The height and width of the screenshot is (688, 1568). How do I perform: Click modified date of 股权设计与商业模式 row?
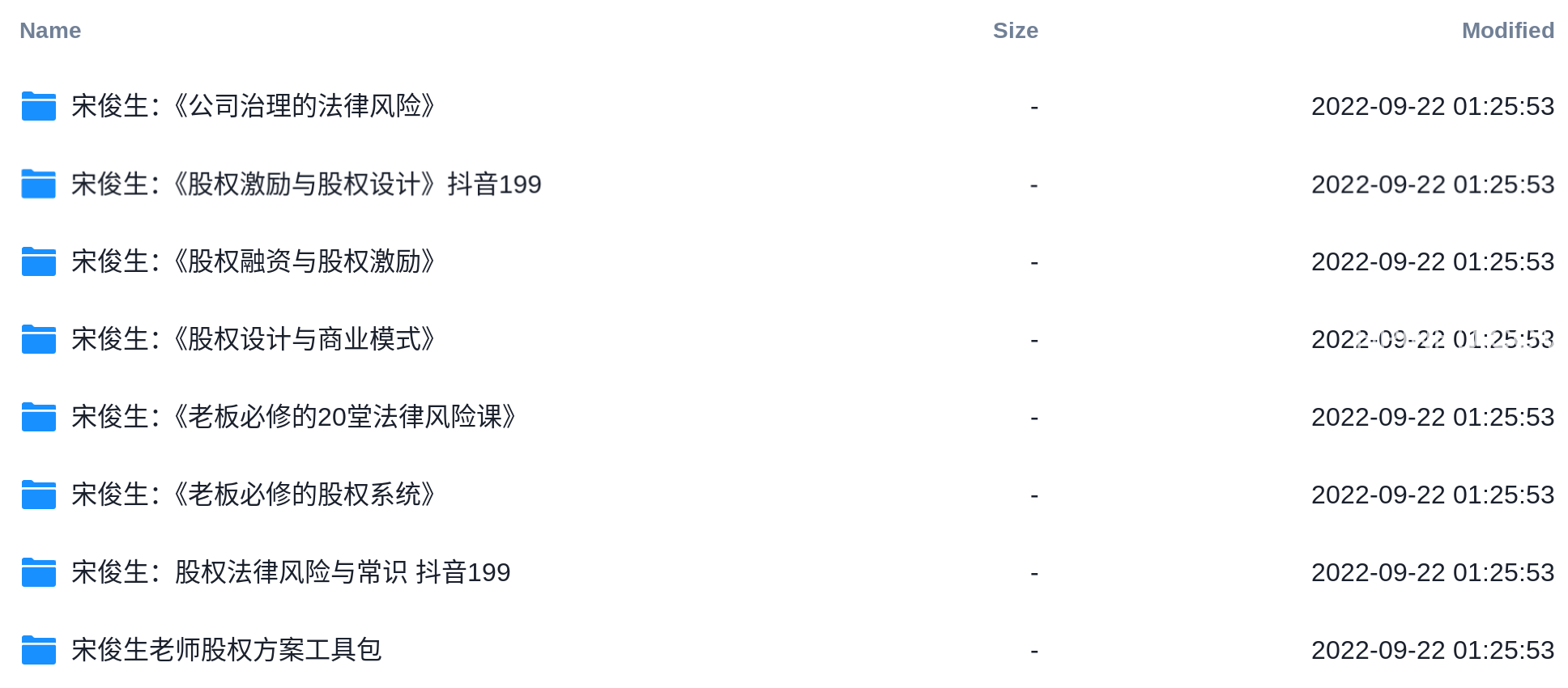(1433, 339)
